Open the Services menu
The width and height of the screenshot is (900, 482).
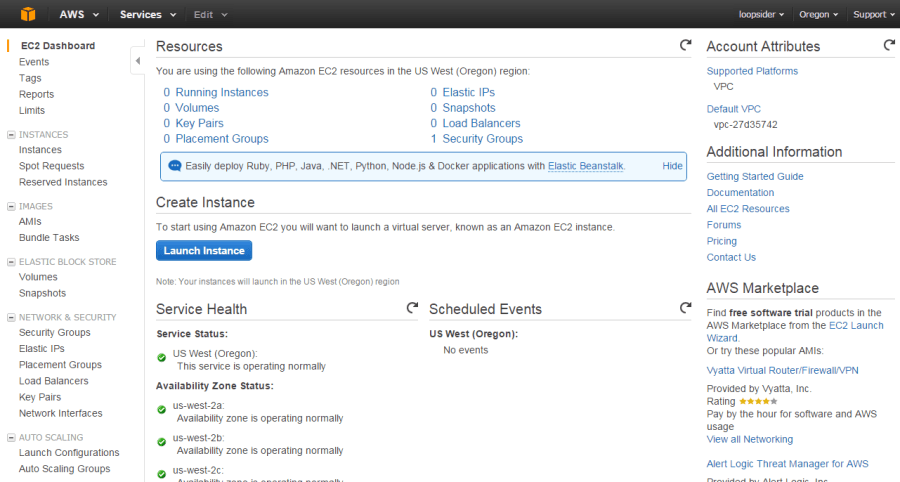point(148,14)
